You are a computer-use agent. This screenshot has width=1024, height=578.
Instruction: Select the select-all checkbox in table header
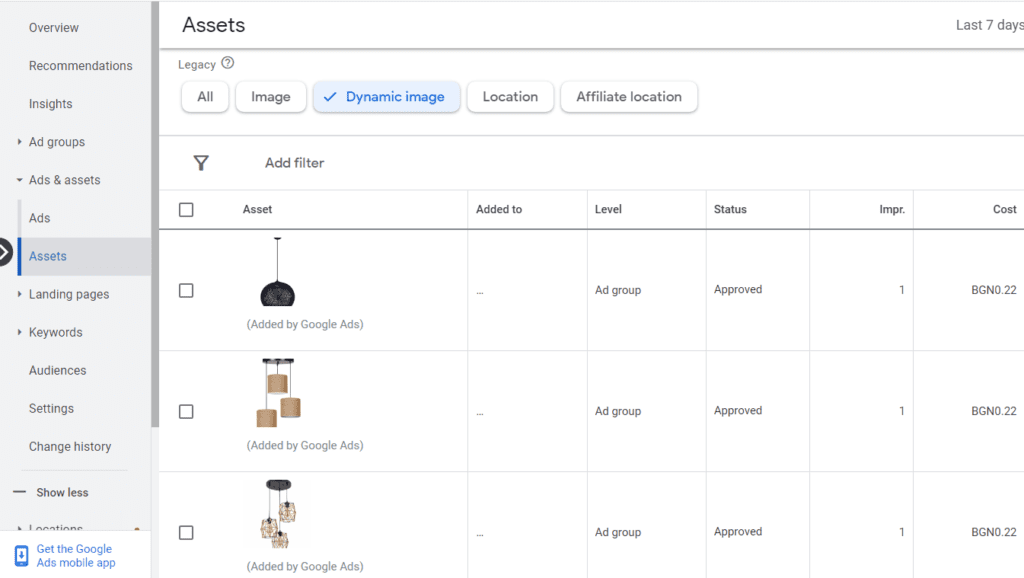186,209
